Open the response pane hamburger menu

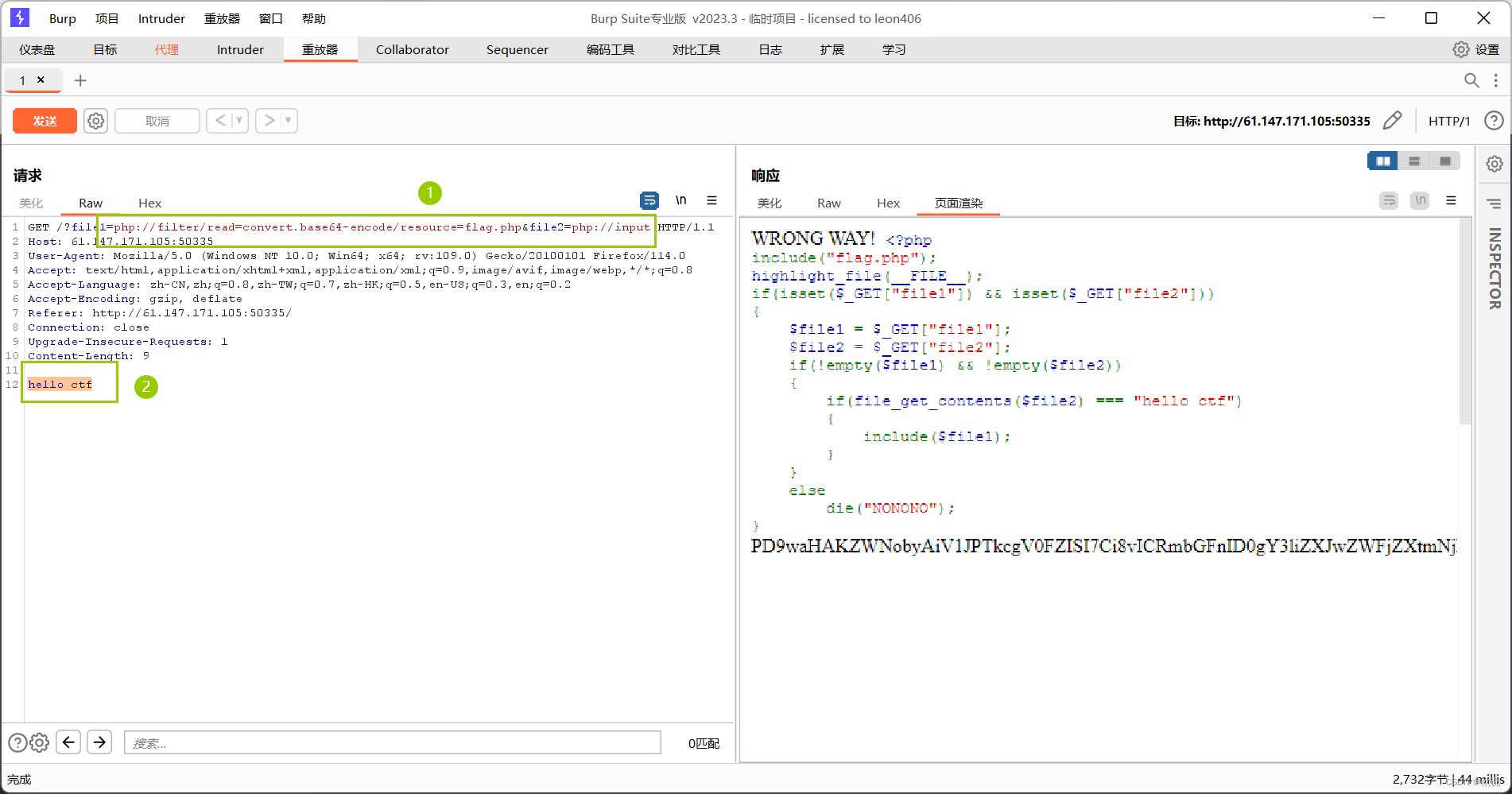click(x=1452, y=200)
